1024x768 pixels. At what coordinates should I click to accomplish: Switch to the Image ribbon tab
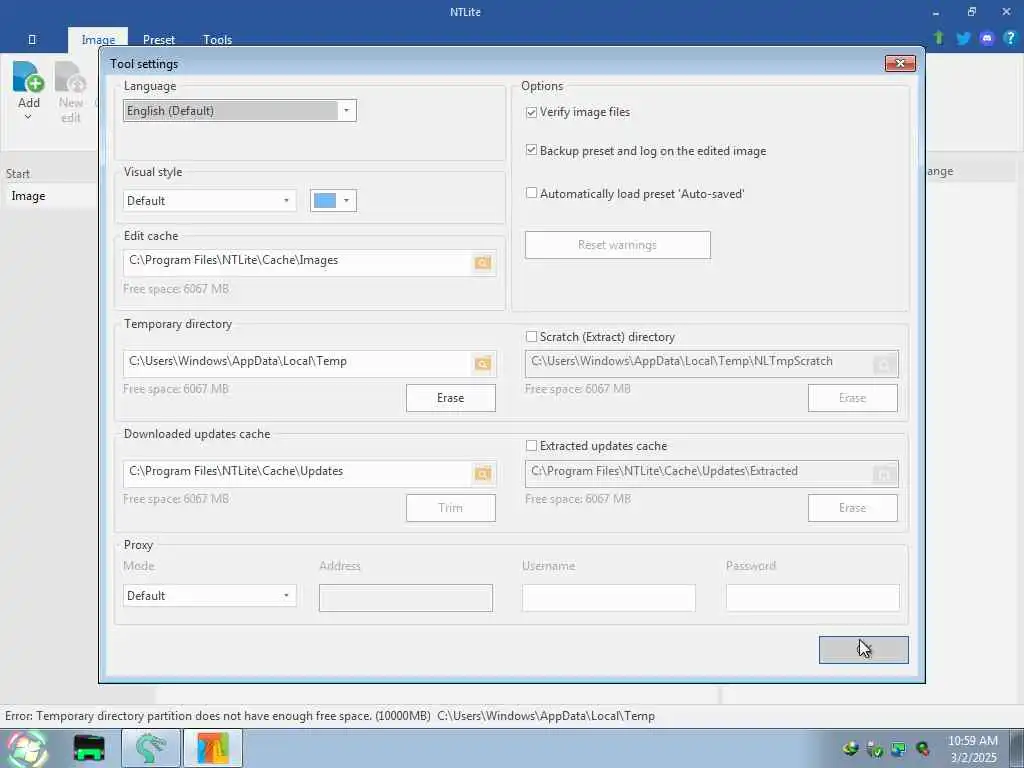(98, 40)
